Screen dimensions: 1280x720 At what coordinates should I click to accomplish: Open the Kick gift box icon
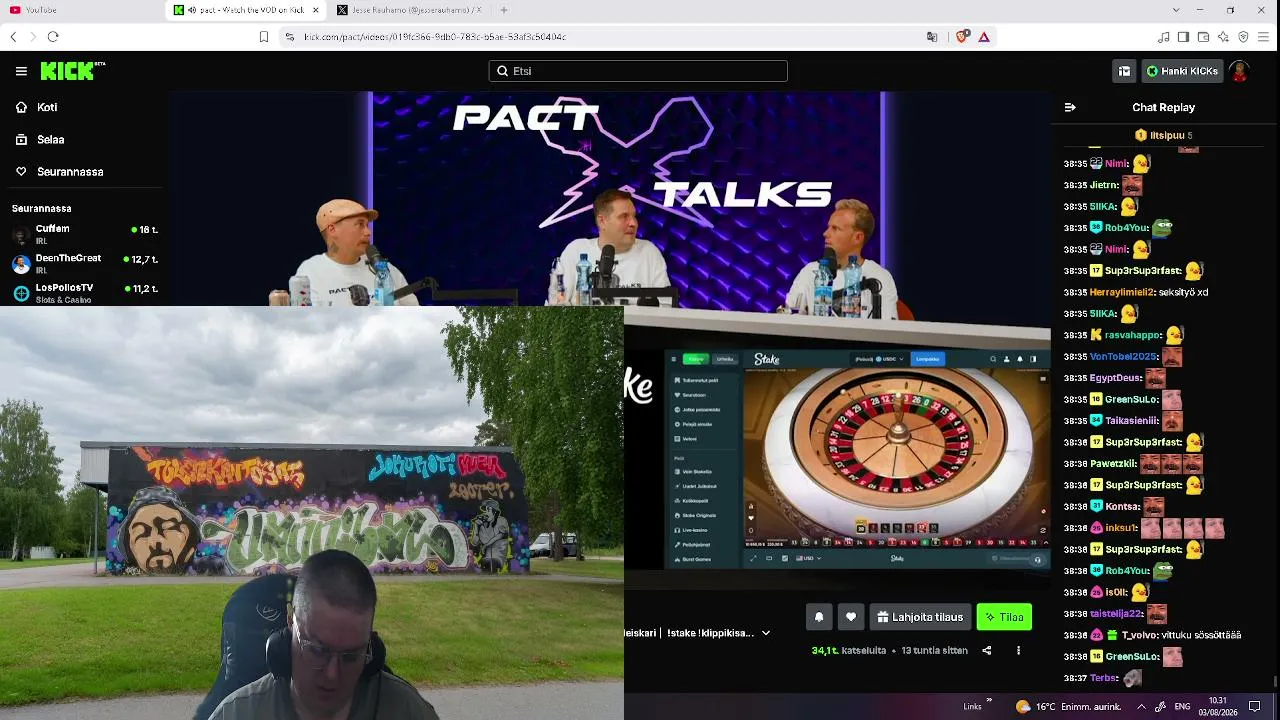(1124, 71)
